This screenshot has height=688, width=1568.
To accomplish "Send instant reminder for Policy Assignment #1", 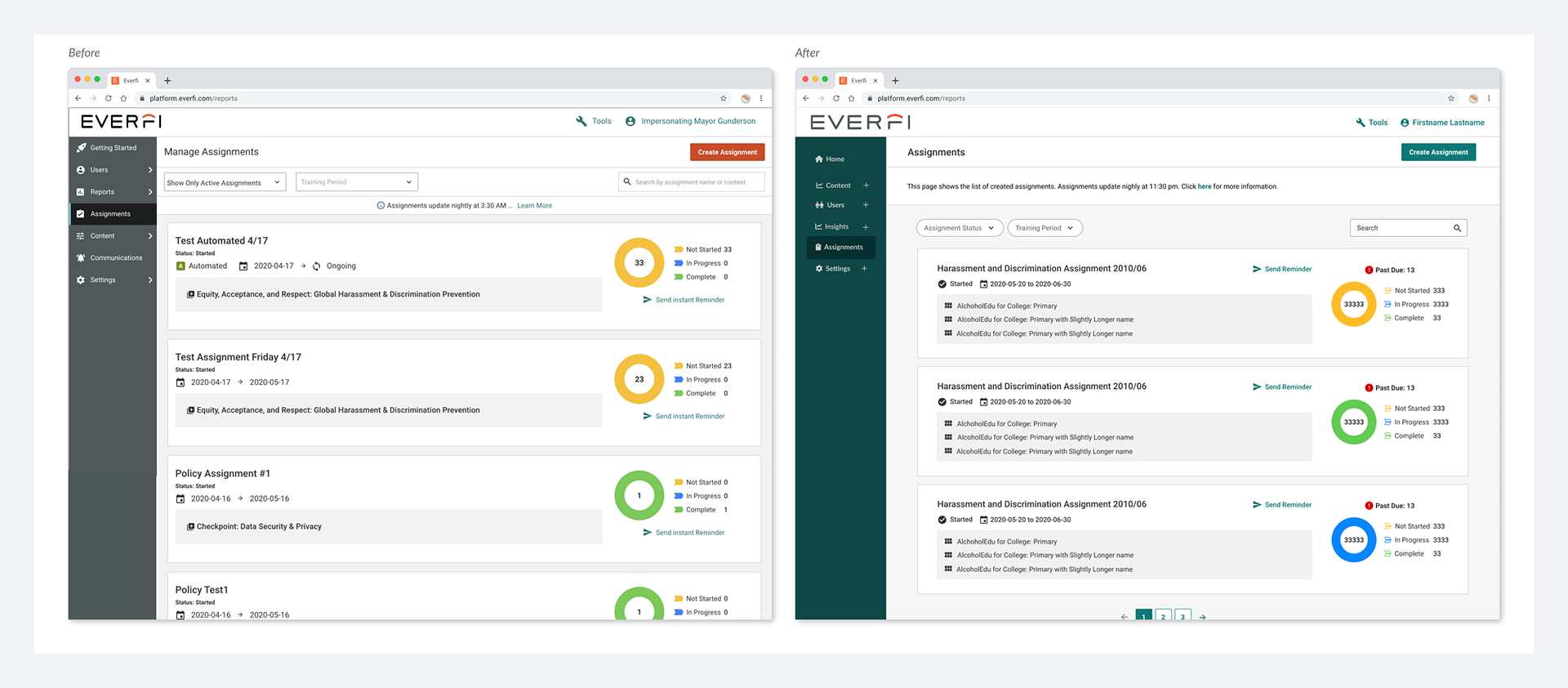I will click(x=684, y=533).
